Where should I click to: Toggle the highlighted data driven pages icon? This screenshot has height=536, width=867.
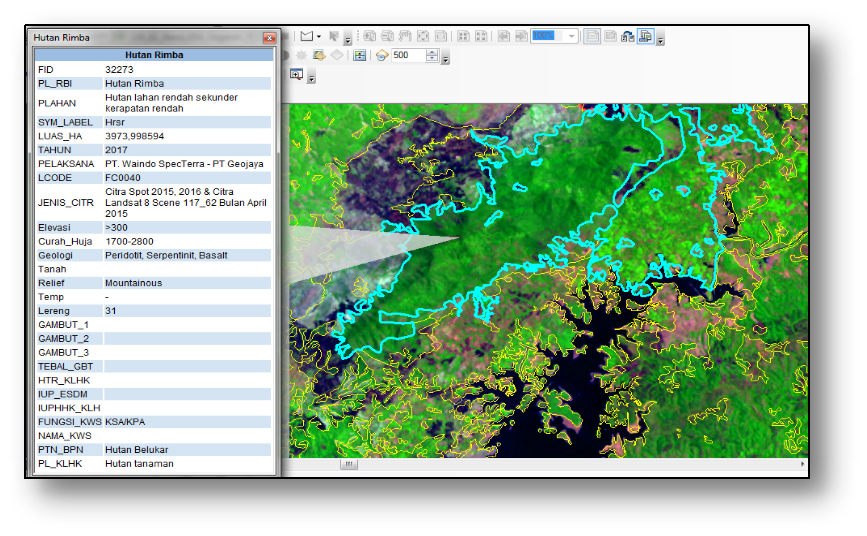(645, 36)
